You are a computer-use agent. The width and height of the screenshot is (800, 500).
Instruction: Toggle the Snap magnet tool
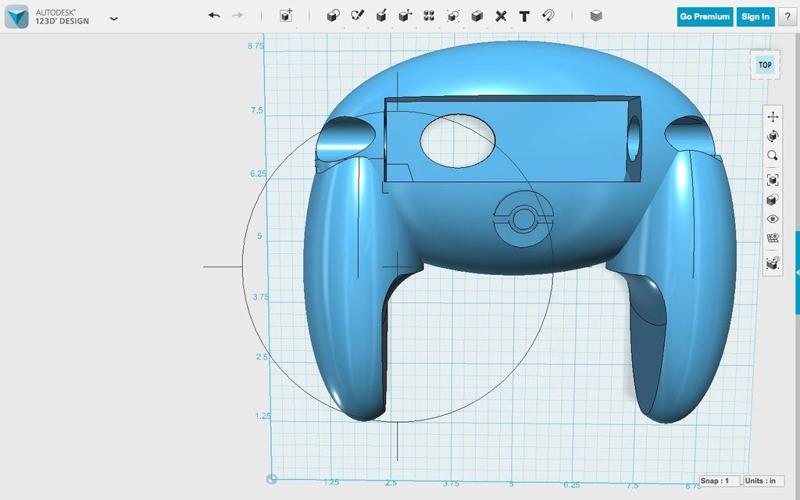click(548, 16)
